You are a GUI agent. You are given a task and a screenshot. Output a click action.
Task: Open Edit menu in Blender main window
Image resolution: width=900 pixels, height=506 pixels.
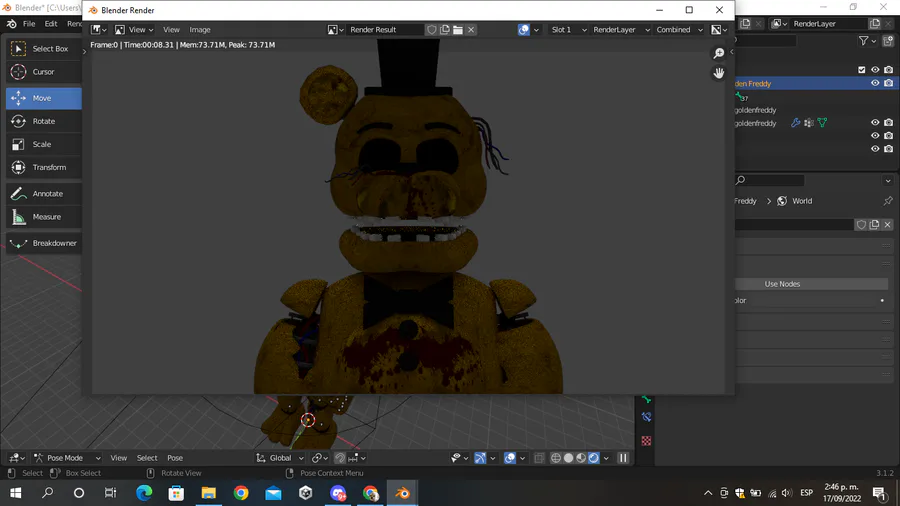coord(51,24)
